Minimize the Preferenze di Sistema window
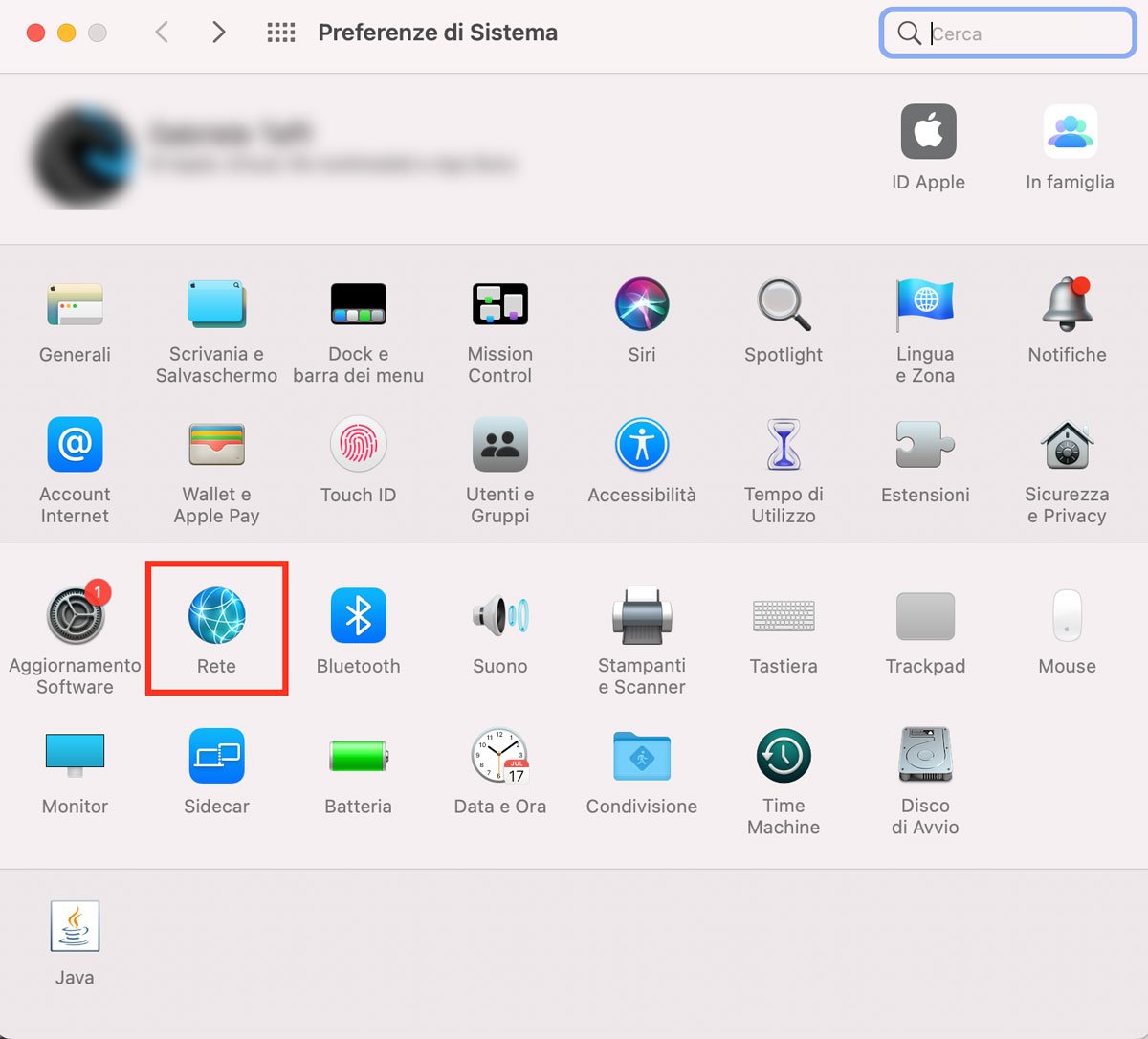The image size is (1148, 1039). [66, 33]
